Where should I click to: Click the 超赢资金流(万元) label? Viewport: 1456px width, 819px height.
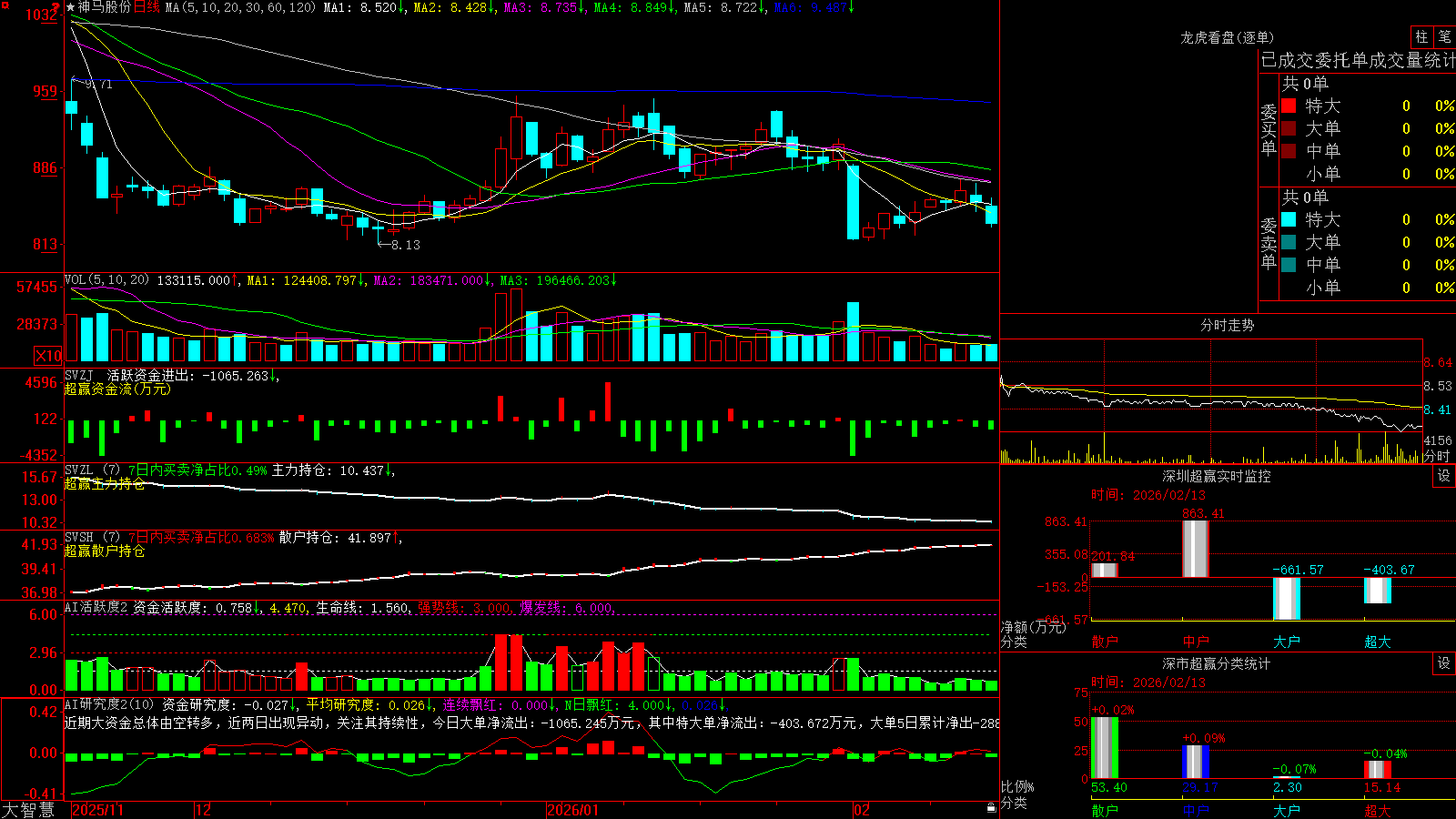point(117,389)
